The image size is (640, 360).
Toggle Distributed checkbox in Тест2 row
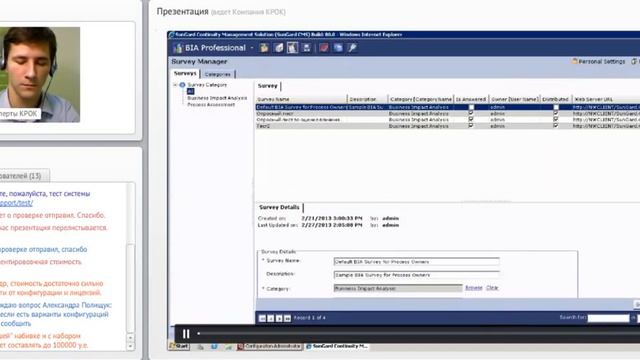(556, 126)
